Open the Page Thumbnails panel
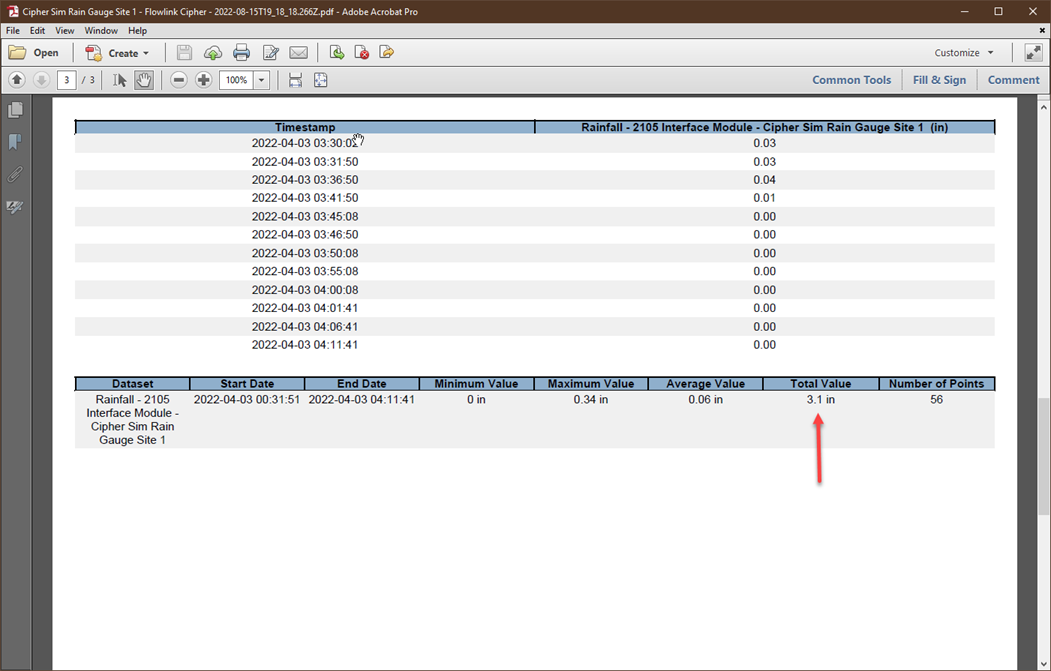 tap(15, 110)
